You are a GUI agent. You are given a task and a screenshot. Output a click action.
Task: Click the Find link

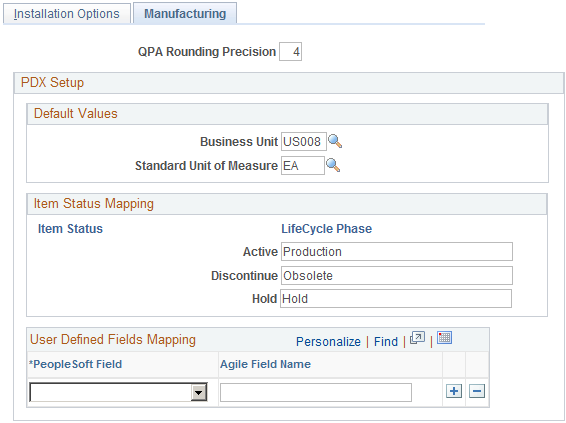click(386, 341)
